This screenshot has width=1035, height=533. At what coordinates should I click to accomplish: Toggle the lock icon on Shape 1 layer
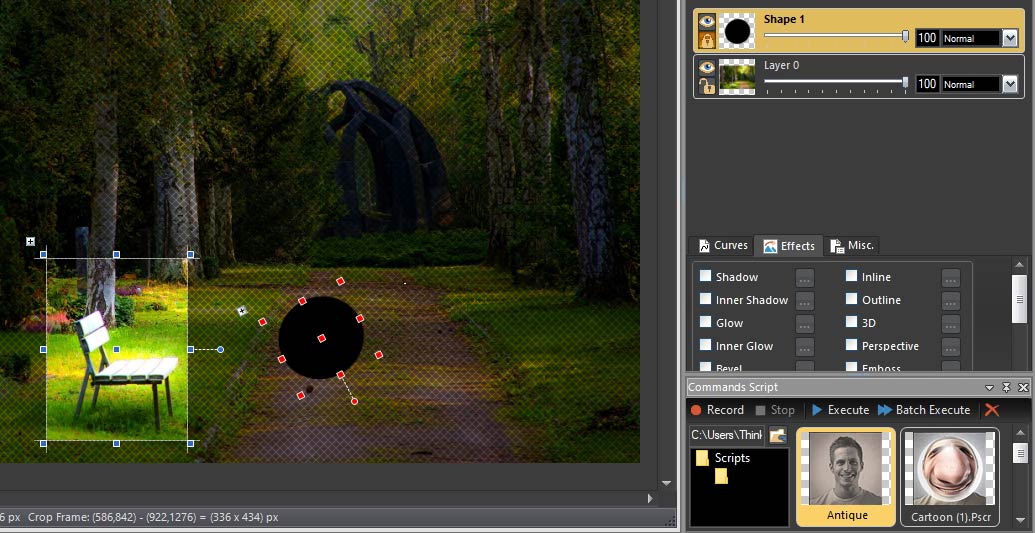click(707, 40)
